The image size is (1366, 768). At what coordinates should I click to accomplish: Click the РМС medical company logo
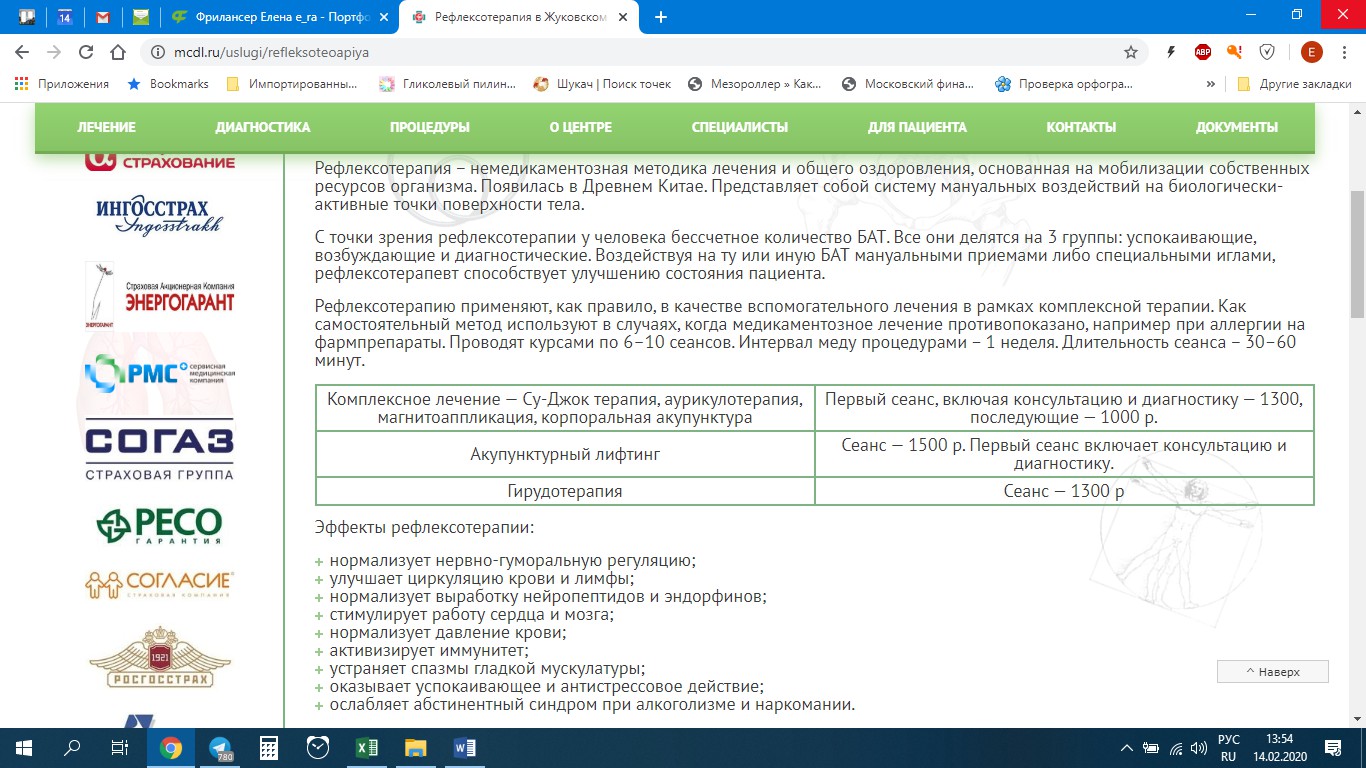(160, 374)
